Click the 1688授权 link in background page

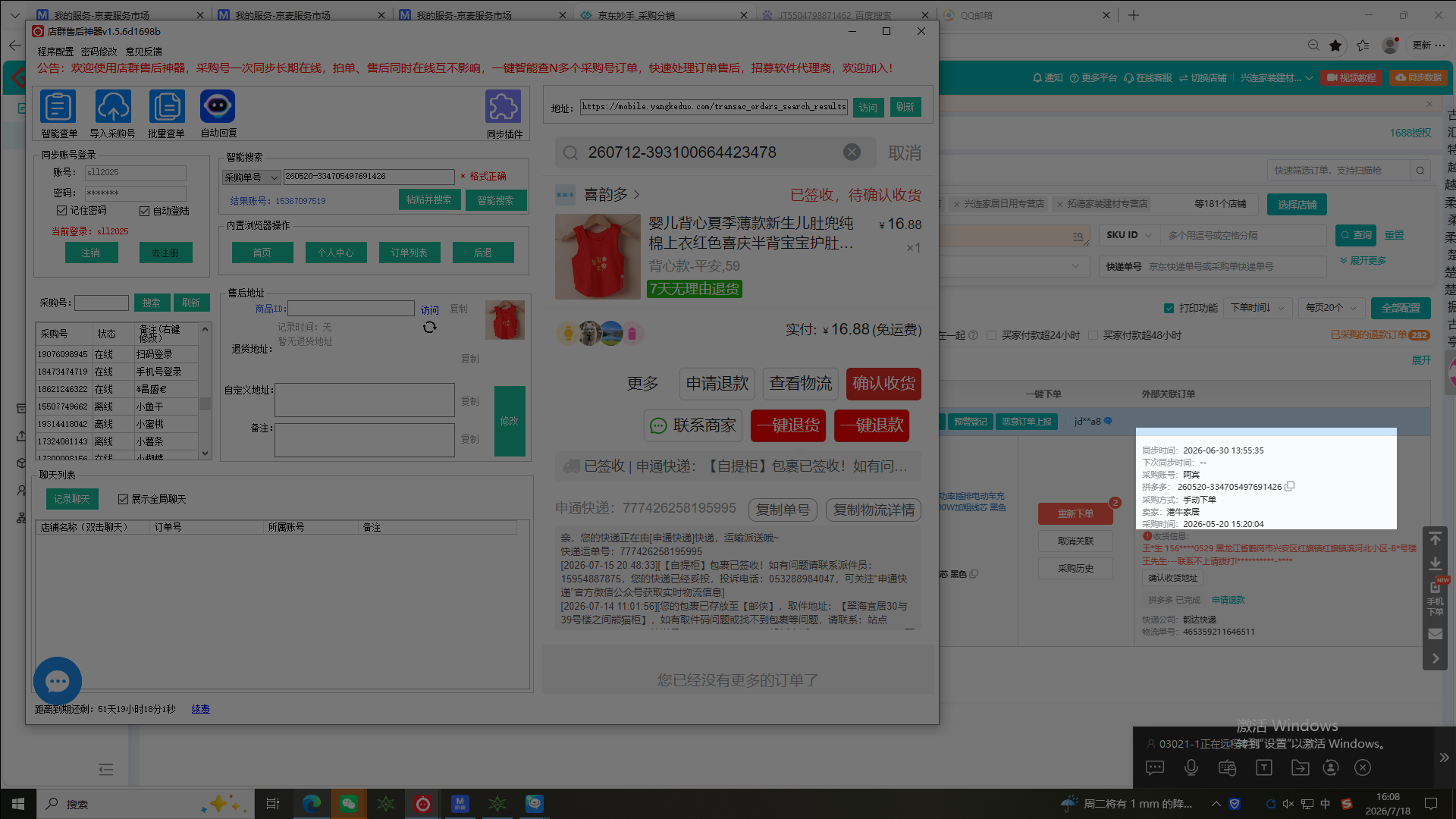pos(1410,133)
